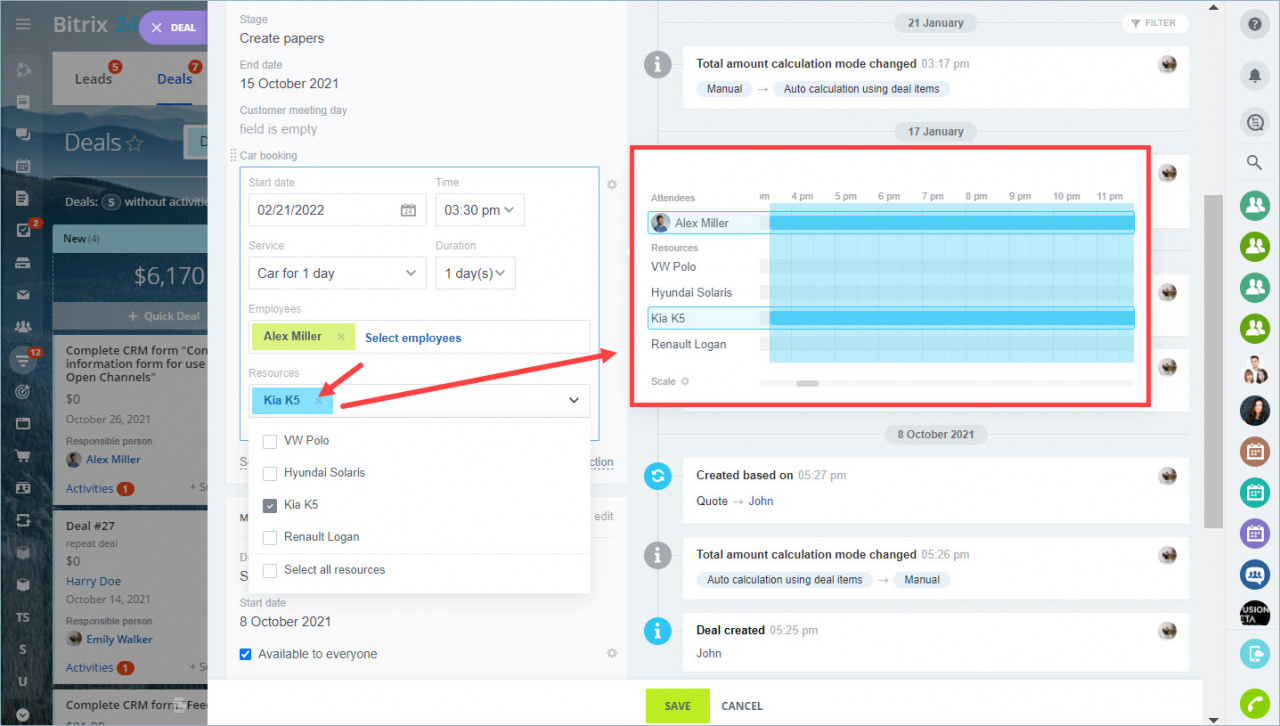Select Alex Miller row in attendees planner
The height and width of the screenshot is (726, 1280).
pos(891,223)
